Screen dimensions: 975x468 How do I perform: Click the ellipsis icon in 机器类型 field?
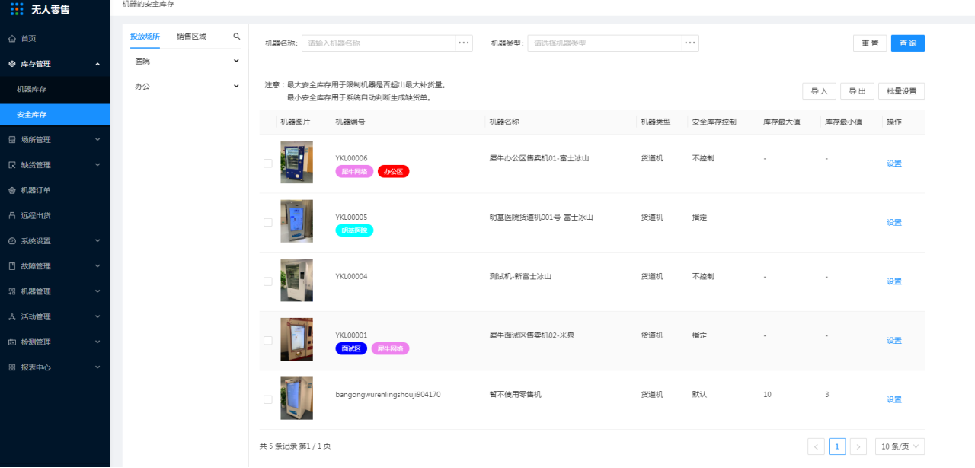690,43
